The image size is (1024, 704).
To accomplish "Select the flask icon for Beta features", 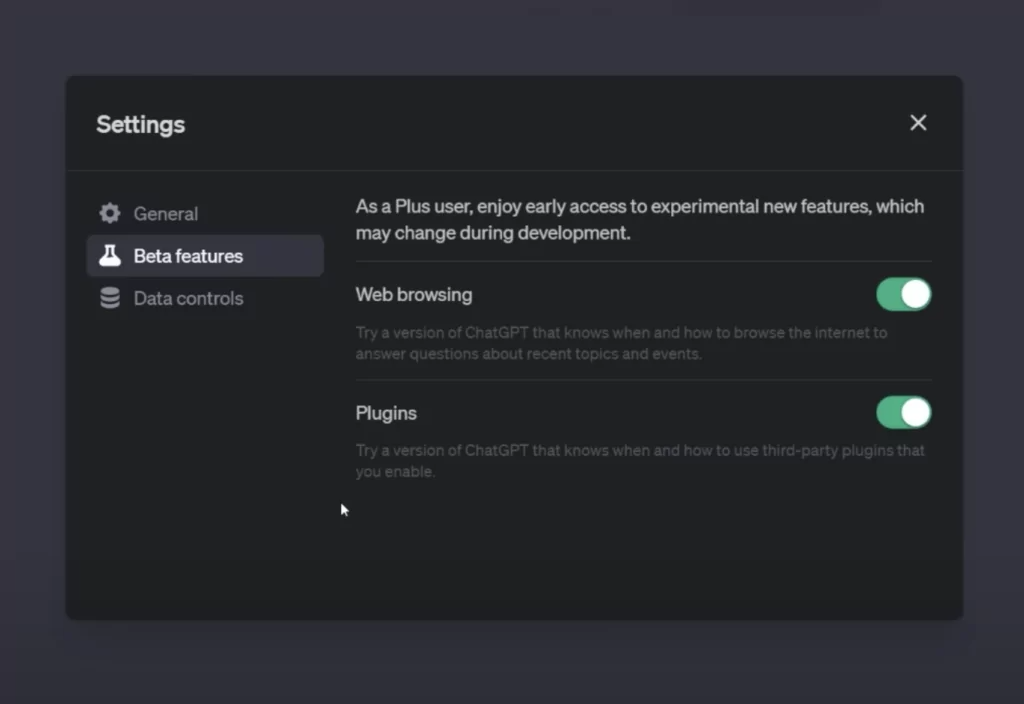I will 110,256.
